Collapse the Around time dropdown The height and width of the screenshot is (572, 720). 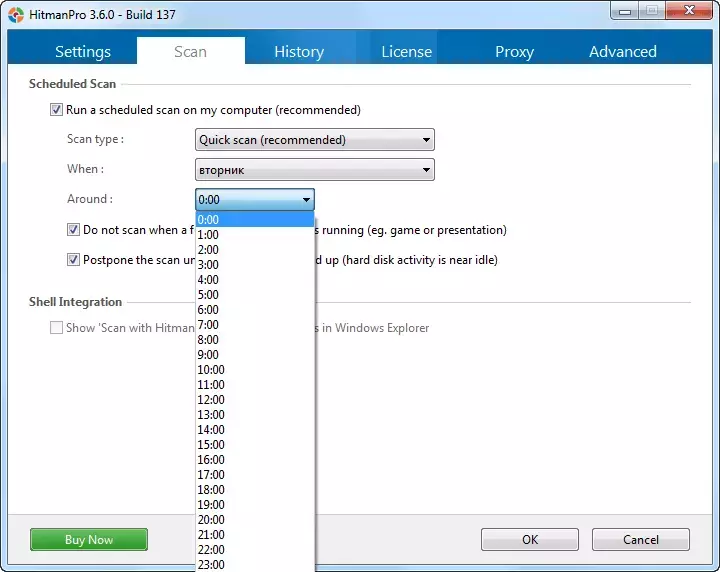point(255,200)
